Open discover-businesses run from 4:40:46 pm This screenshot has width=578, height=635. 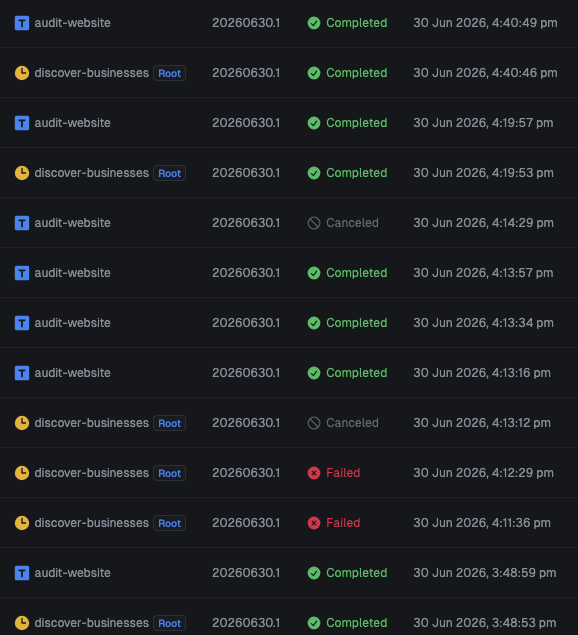click(92, 73)
